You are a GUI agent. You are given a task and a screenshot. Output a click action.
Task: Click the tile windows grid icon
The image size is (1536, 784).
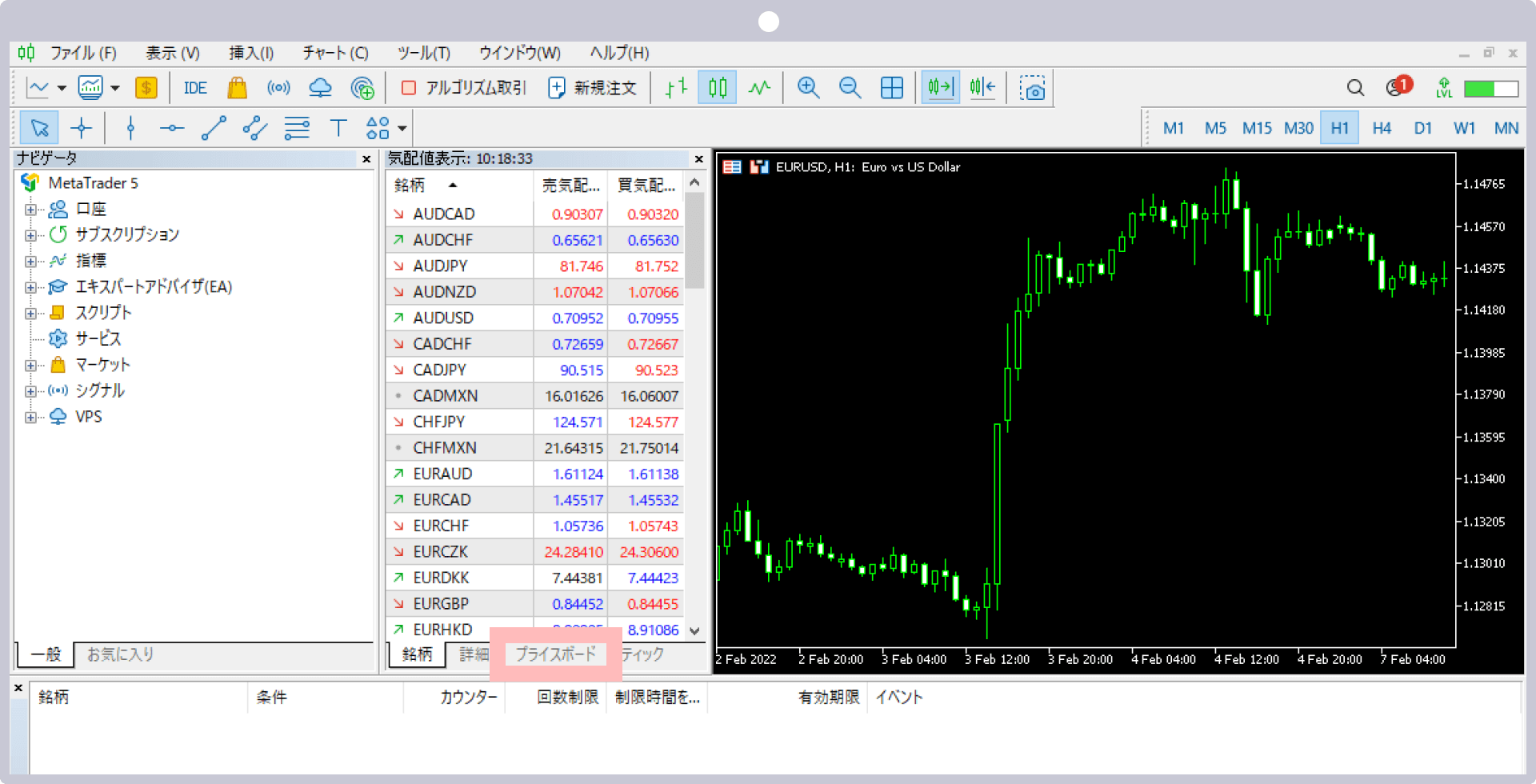(x=892, y=88)
